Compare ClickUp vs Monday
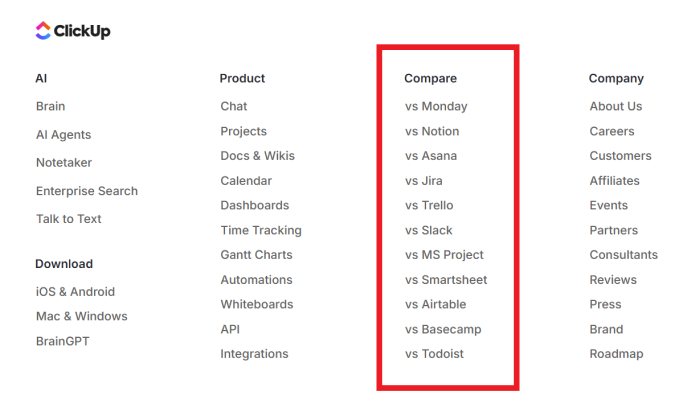This screenshot has width=675, height=400. [x=436, y=107]
